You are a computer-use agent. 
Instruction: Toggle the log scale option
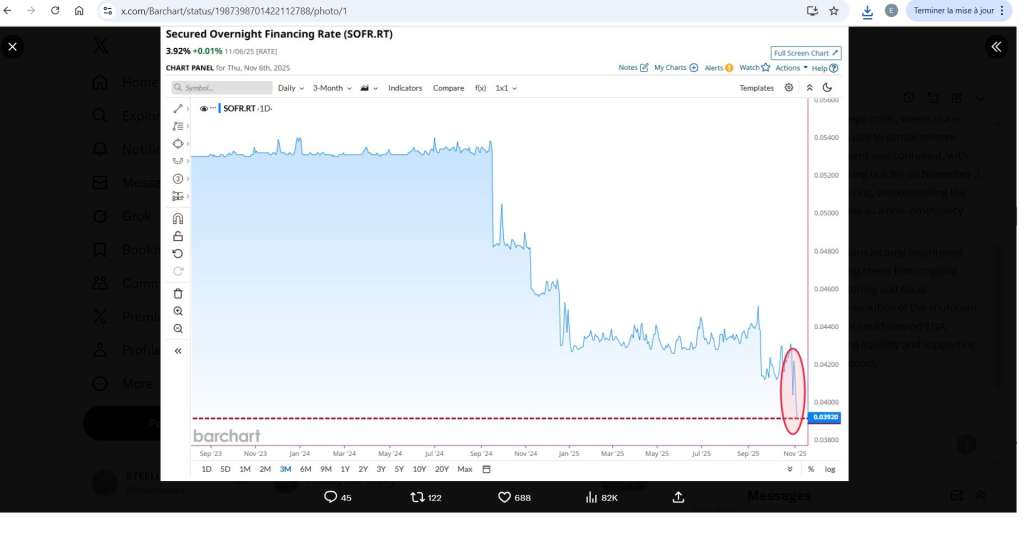point(830,469)
